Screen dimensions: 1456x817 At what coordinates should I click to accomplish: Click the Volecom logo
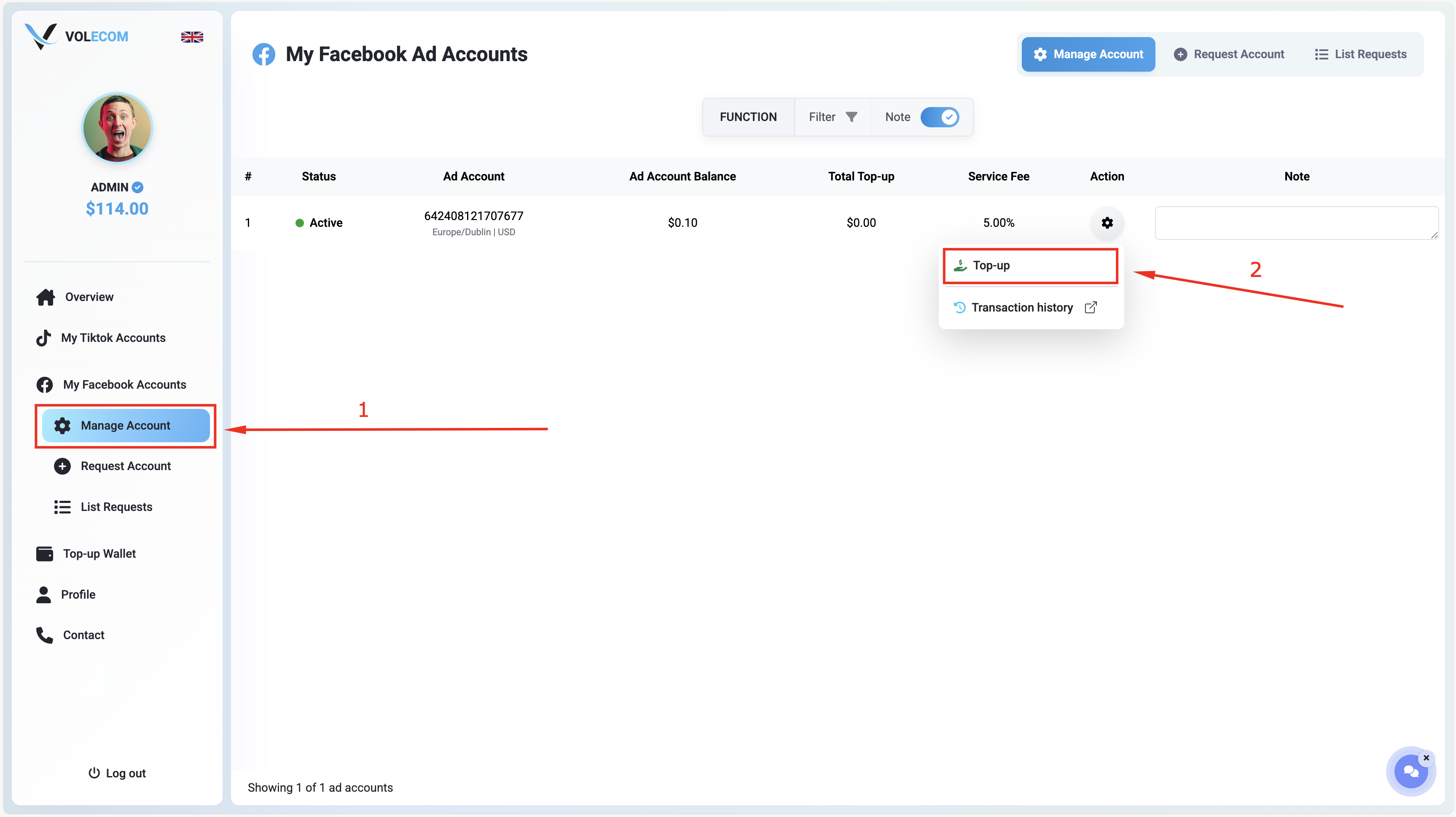click(x=76, y=36)
